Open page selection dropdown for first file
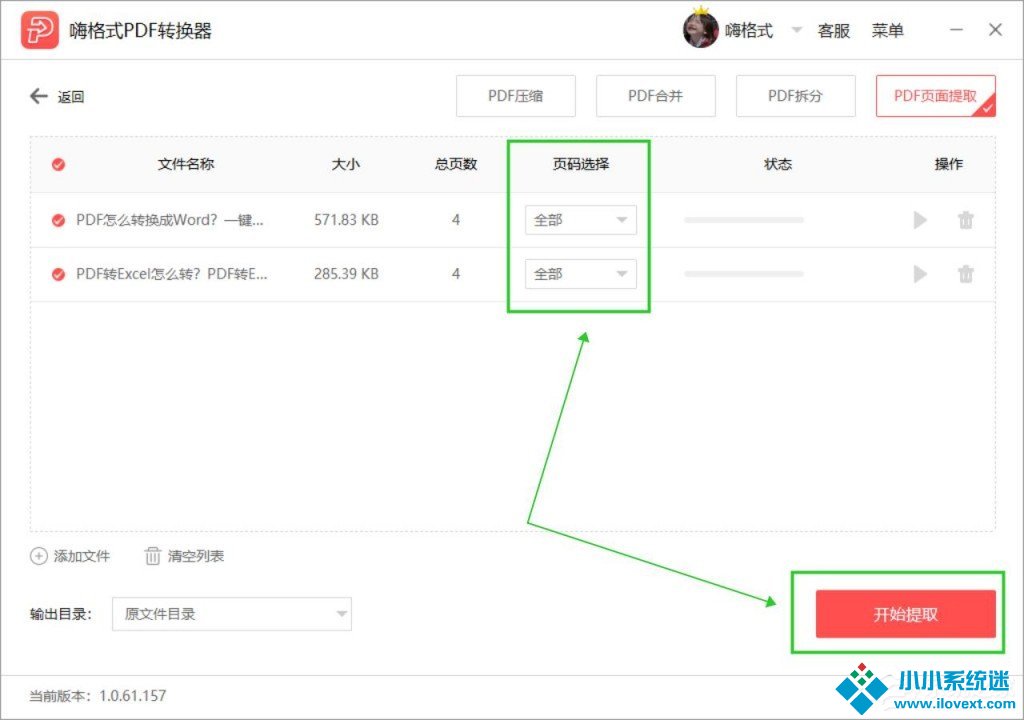This screenshot has width=1024, height=720. [580, 220]
